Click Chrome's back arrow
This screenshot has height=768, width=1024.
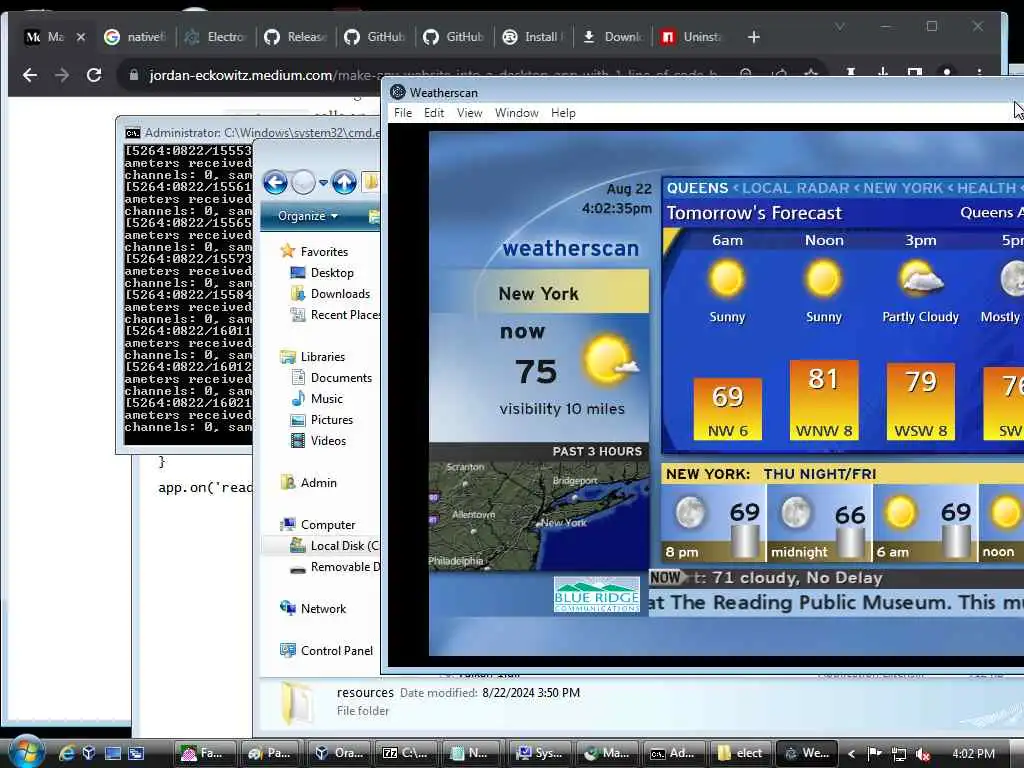pyautogui.click(x=30, y=75)
